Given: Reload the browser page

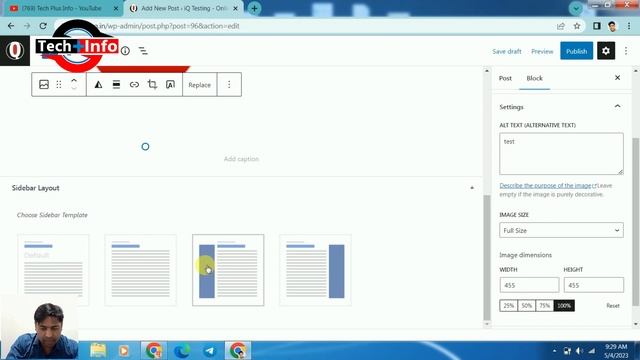Looking at the screenshot, I should pos(43,26).
